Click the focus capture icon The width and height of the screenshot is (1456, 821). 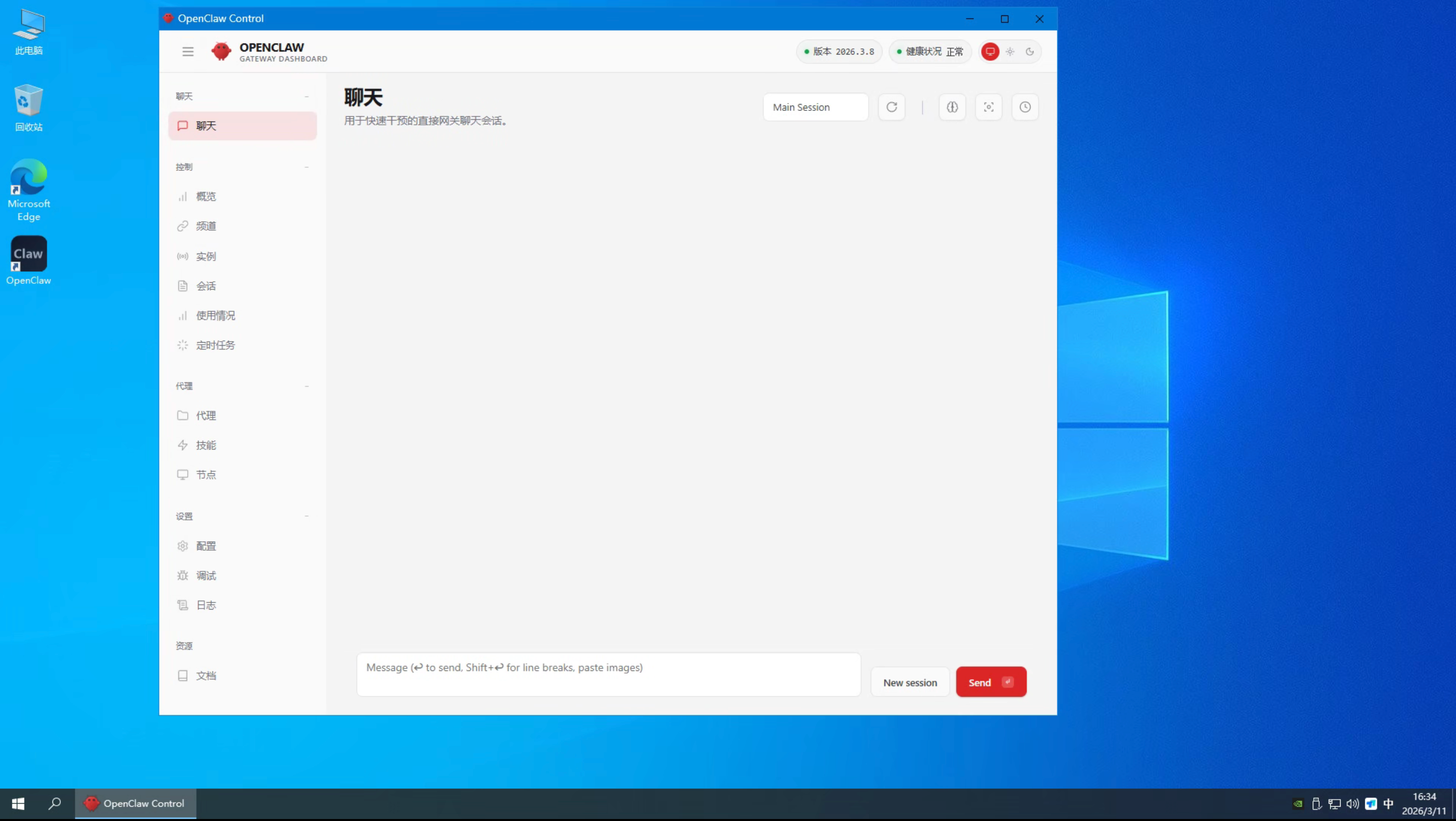pyautogui.click(x=988, y=107)
